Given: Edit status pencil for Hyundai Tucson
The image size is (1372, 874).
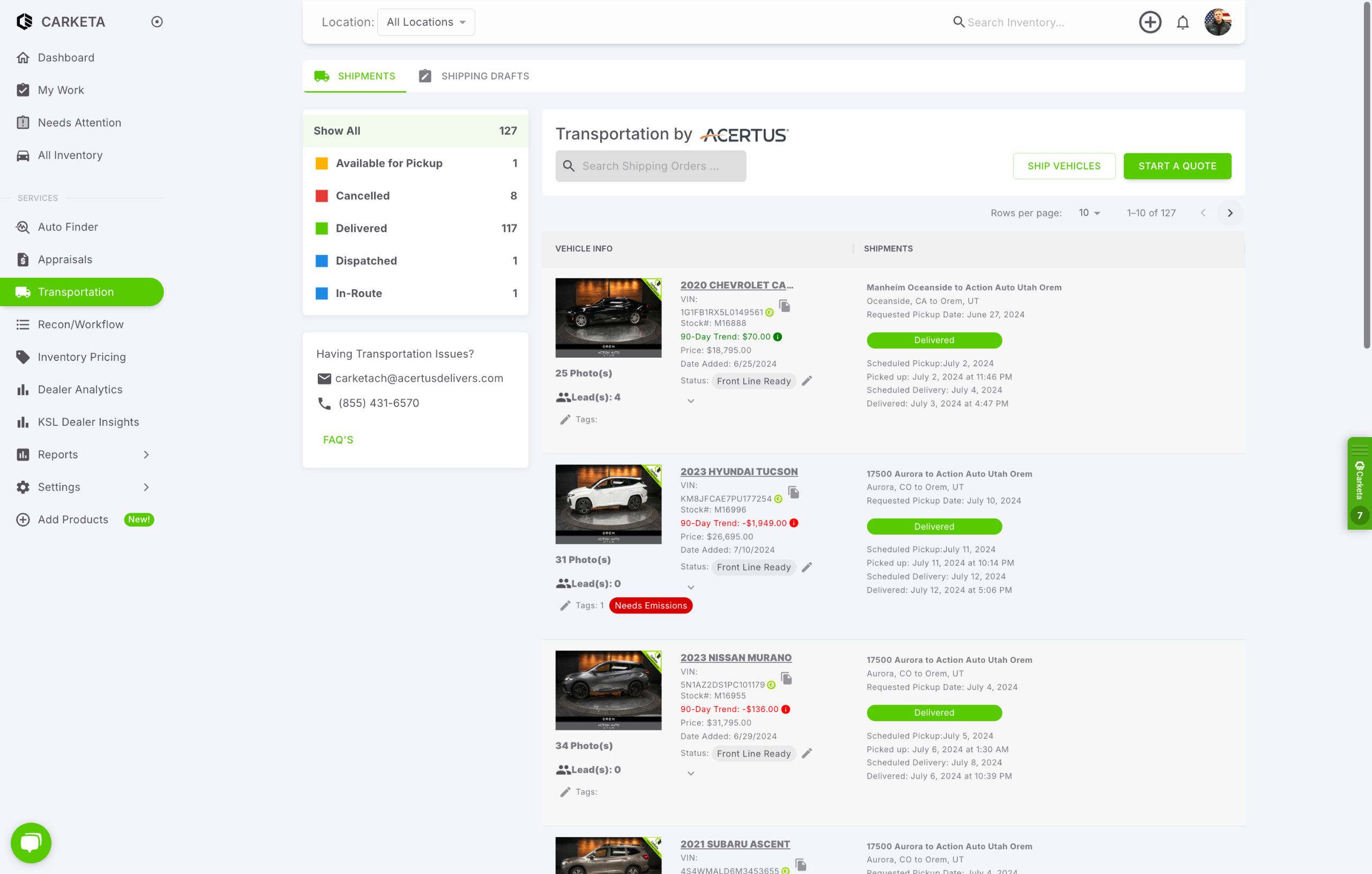Looking at the screenshot, I should pyautogui.click(x=806, y=567).
